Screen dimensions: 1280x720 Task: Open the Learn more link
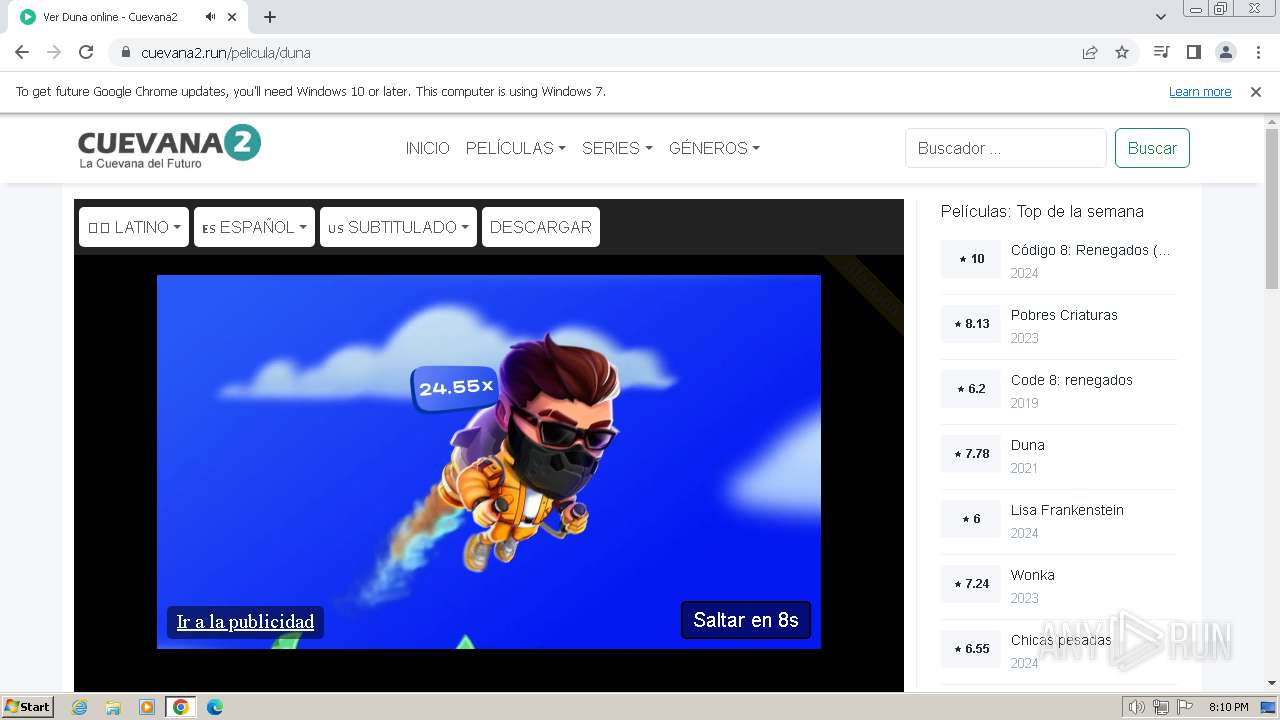(x=1200, y=91)
